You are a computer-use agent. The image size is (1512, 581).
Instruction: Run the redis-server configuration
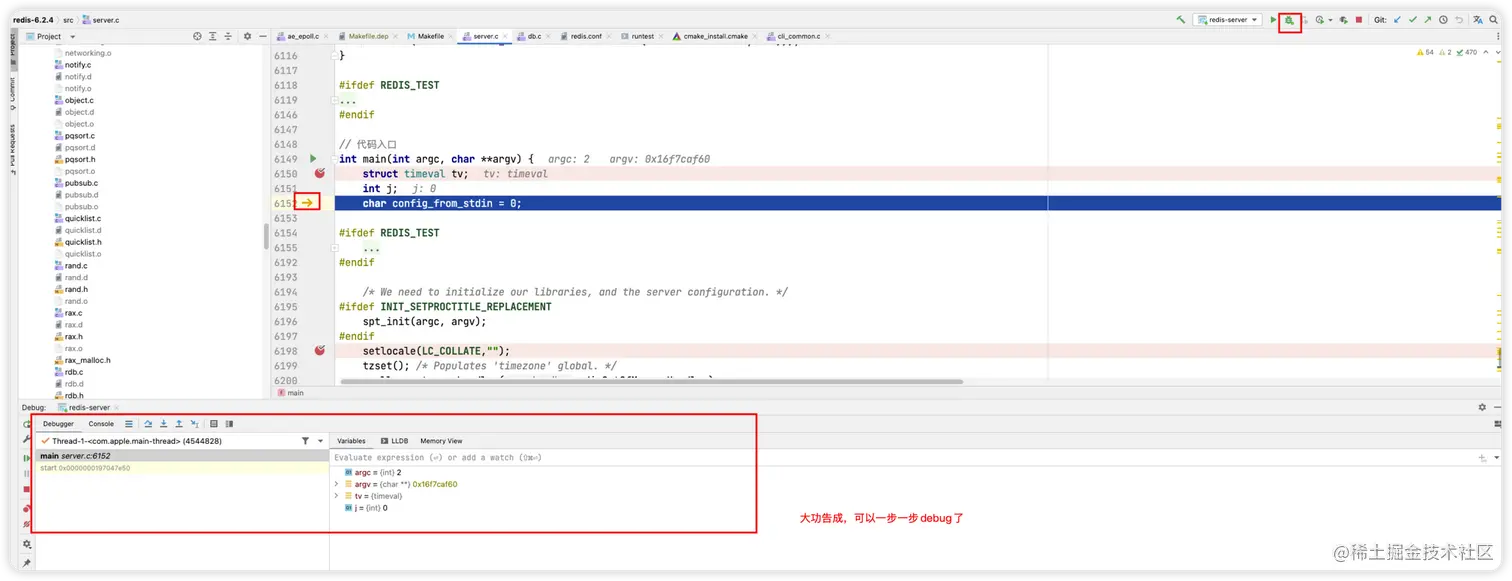[1273, 20]
